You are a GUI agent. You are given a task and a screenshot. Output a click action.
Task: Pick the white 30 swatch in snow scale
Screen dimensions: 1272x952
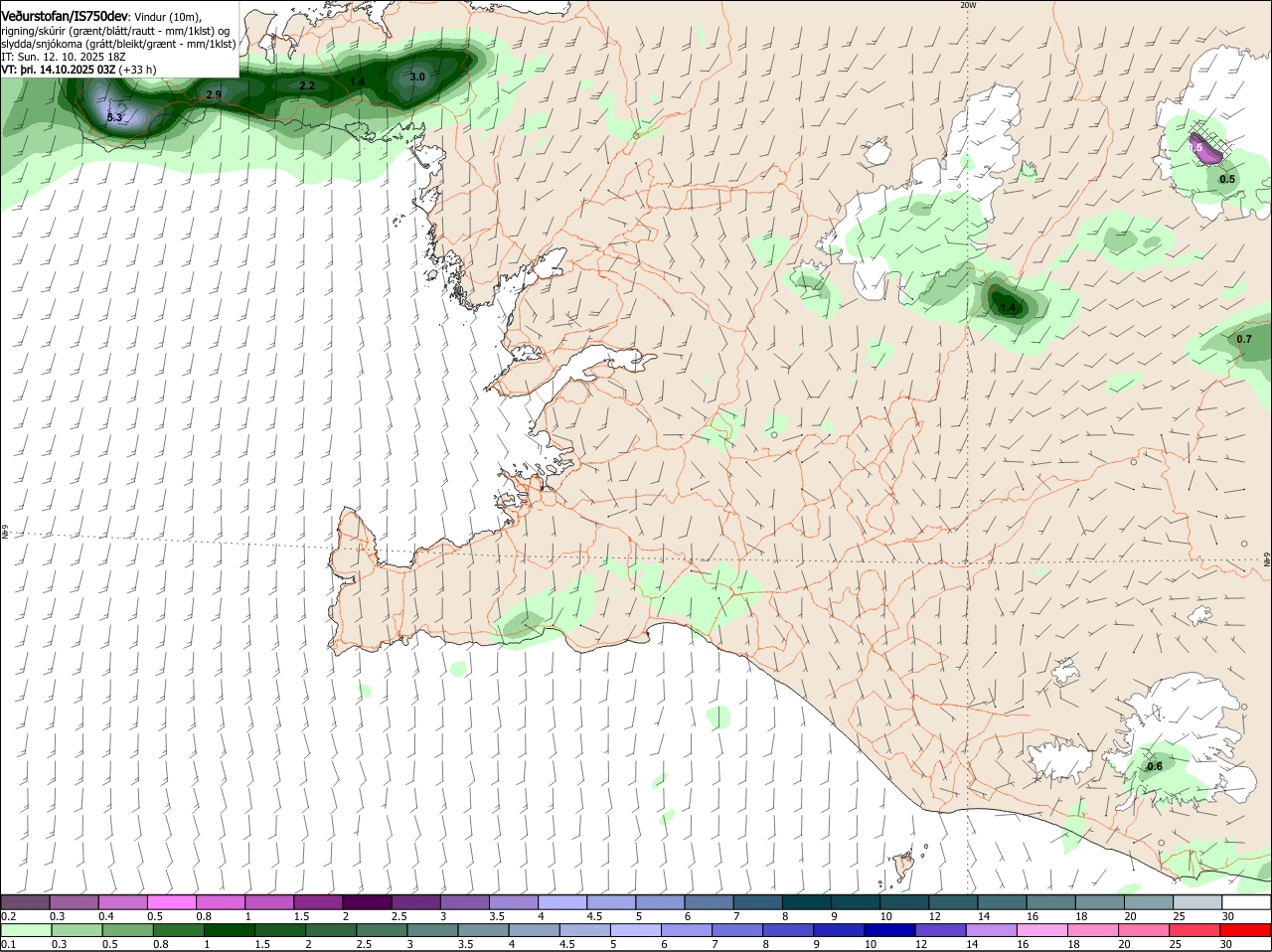click(x=1246, y=902)
